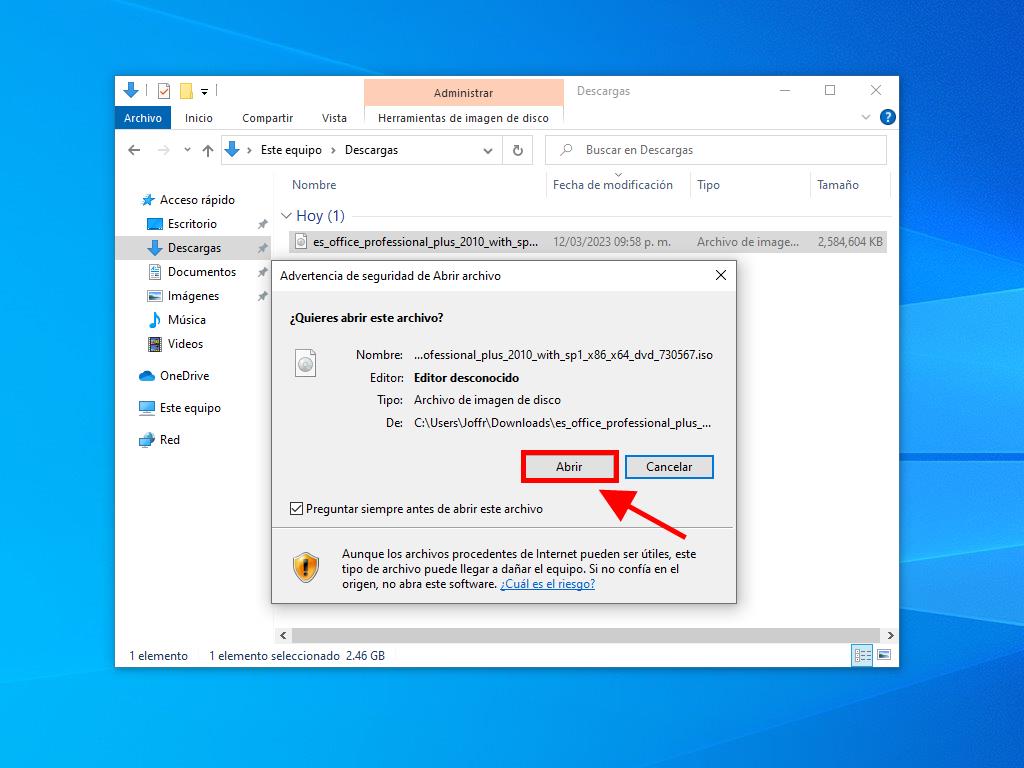This screenshot has width=1024, height=768.
Task: Click the Help question mark icon
Action: (x=886, y=118)
